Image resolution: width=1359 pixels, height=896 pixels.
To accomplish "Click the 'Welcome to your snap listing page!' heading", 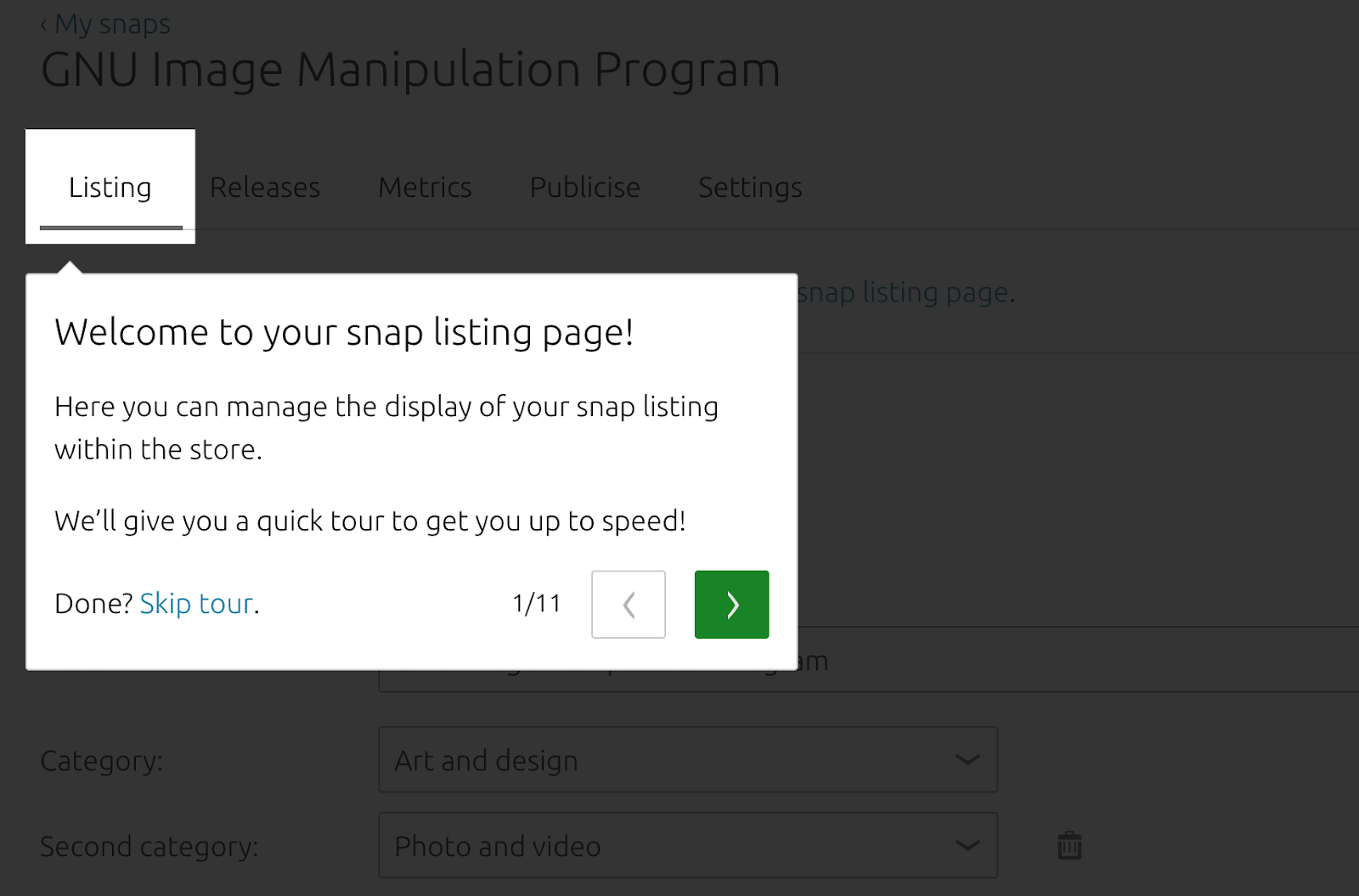I will pyautogui.click(x=344, y=332).
